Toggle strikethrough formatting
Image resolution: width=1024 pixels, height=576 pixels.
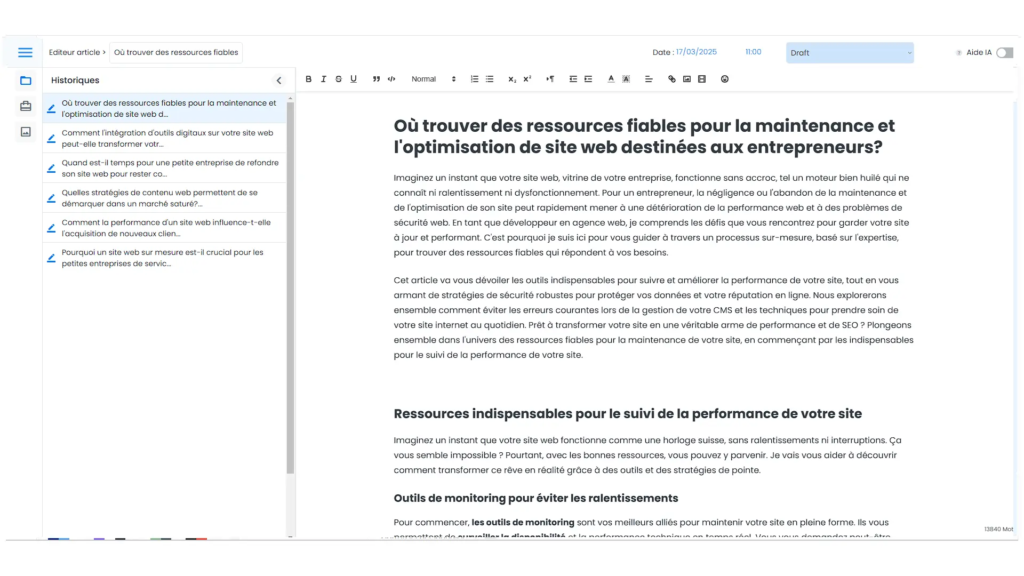[338, 79]
